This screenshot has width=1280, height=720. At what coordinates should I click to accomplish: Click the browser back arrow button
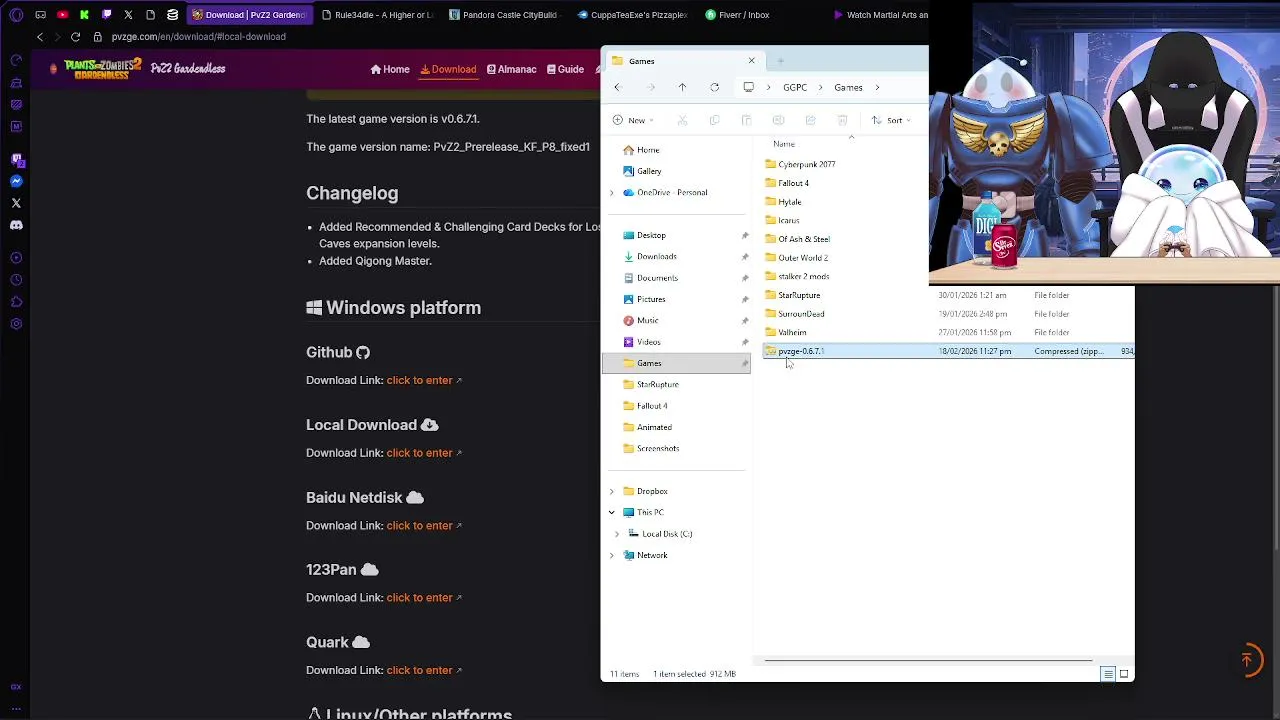(40, 37)
